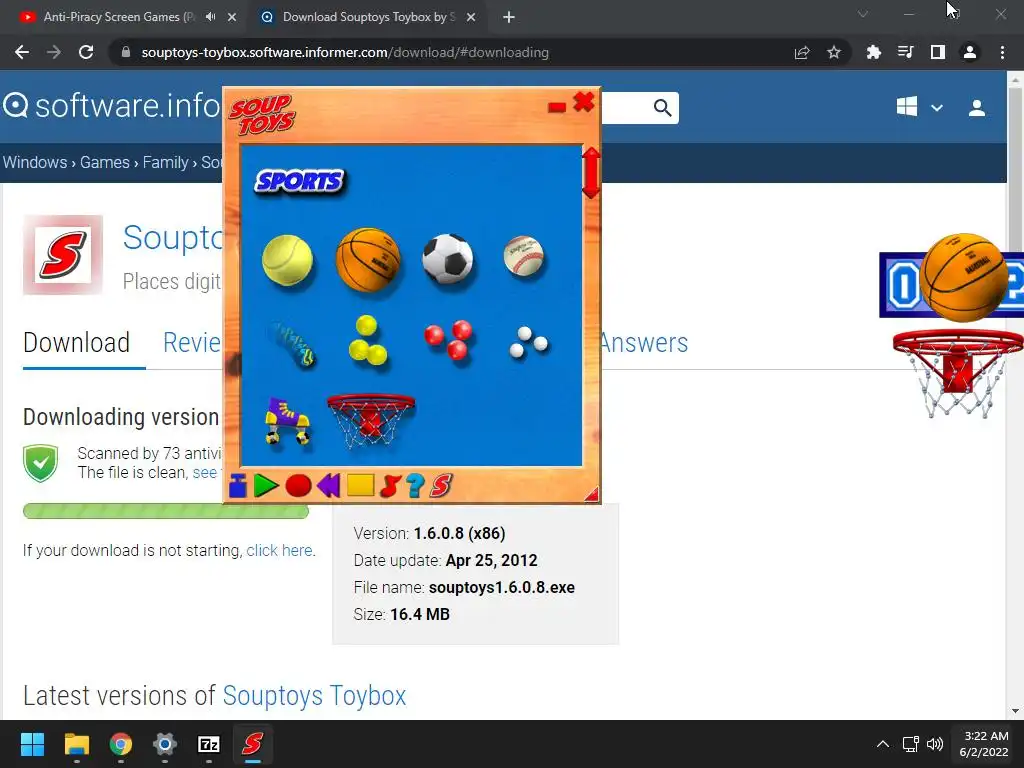The width and height of the screenshot is (1024, 768).
Task: Pick the purple roller skate toy
Action: click(x=287, y=421)
